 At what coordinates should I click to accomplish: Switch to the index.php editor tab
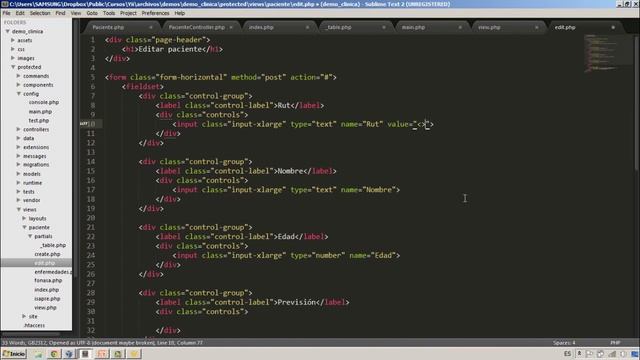(261, 27)
